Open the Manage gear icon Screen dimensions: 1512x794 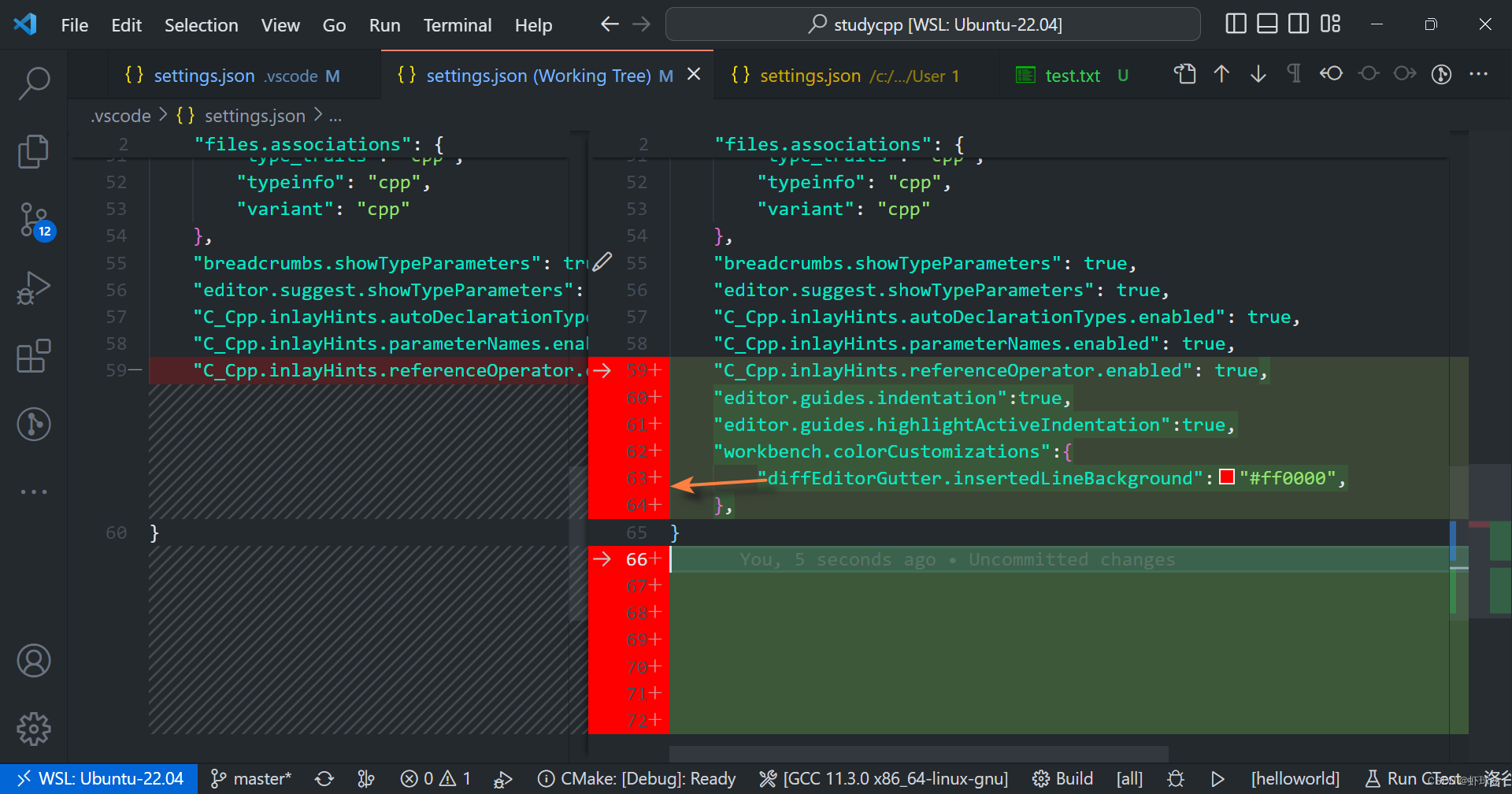[x=34, y=729]
